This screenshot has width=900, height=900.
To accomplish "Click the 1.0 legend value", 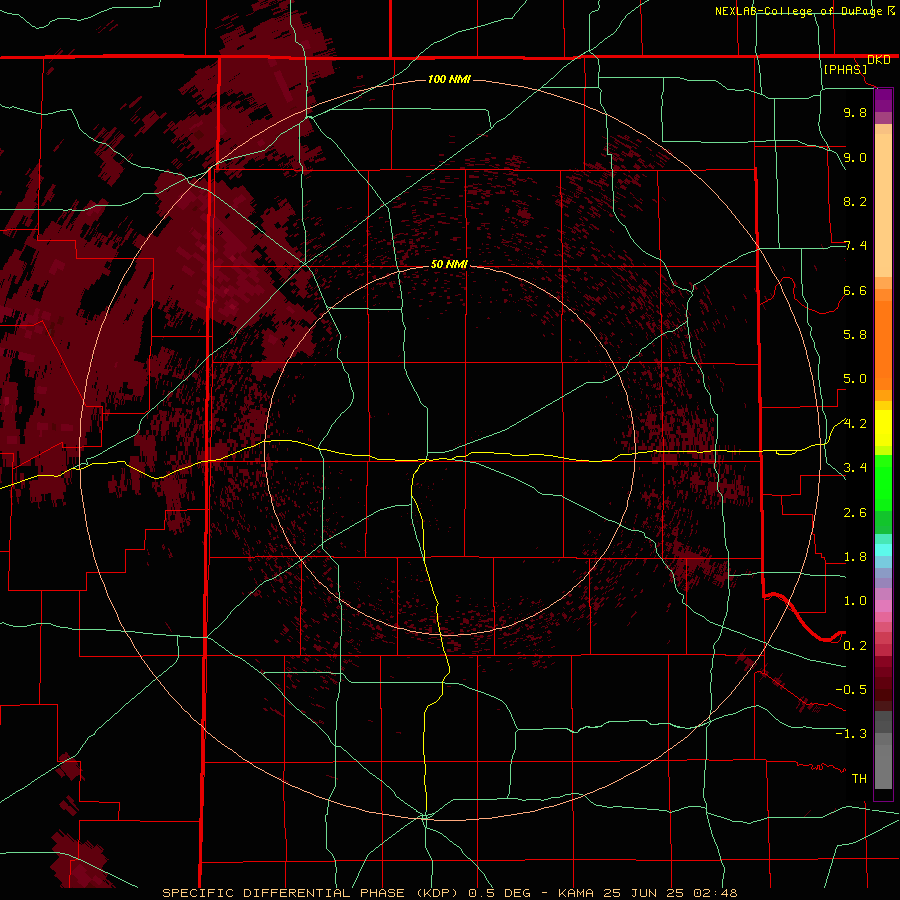I will coord(855,601).
